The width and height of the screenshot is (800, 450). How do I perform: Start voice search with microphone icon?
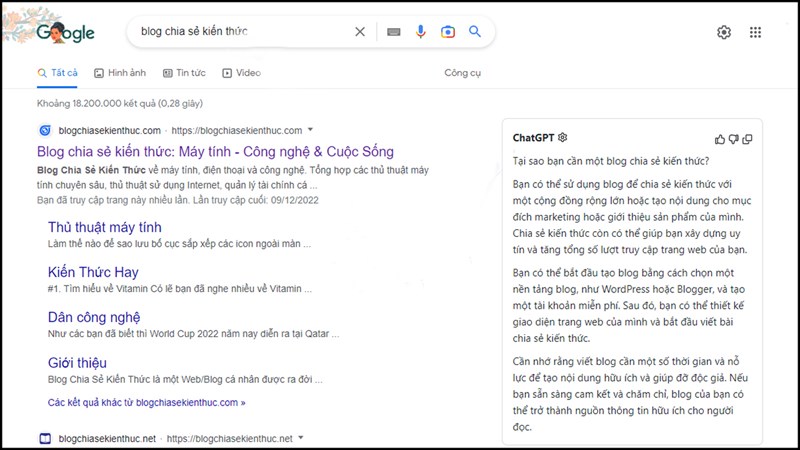pyautogui.click(x=420, y=32)
